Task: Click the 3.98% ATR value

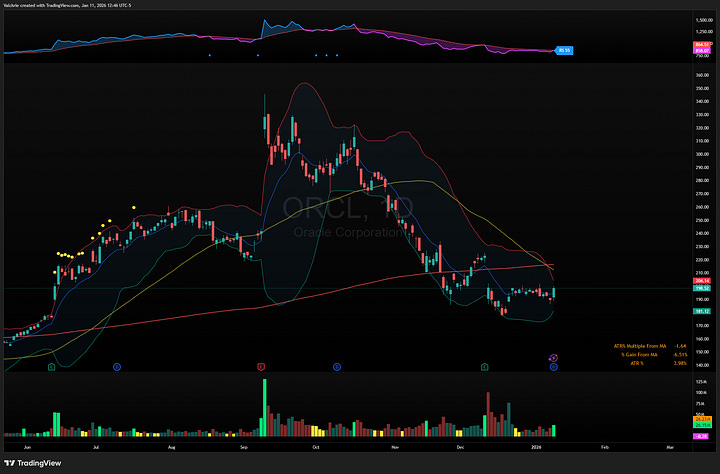Action: (680, 363)
